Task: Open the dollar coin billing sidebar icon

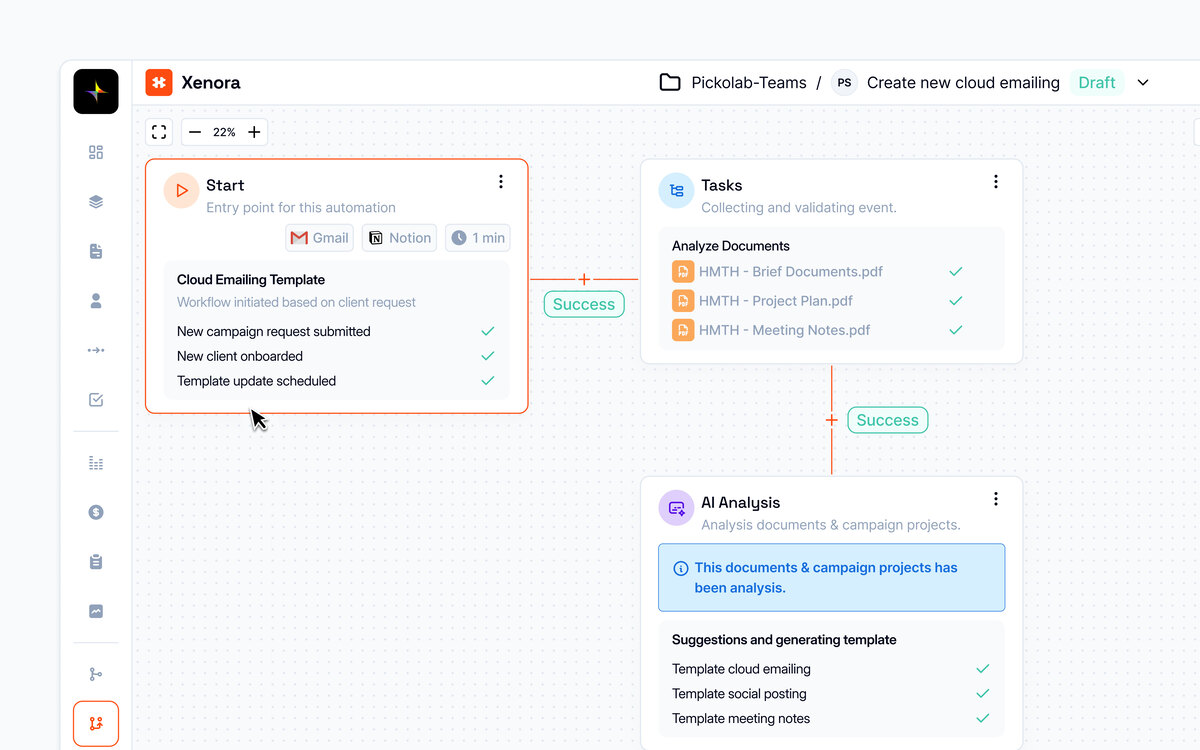Action: tap(96, 512)
